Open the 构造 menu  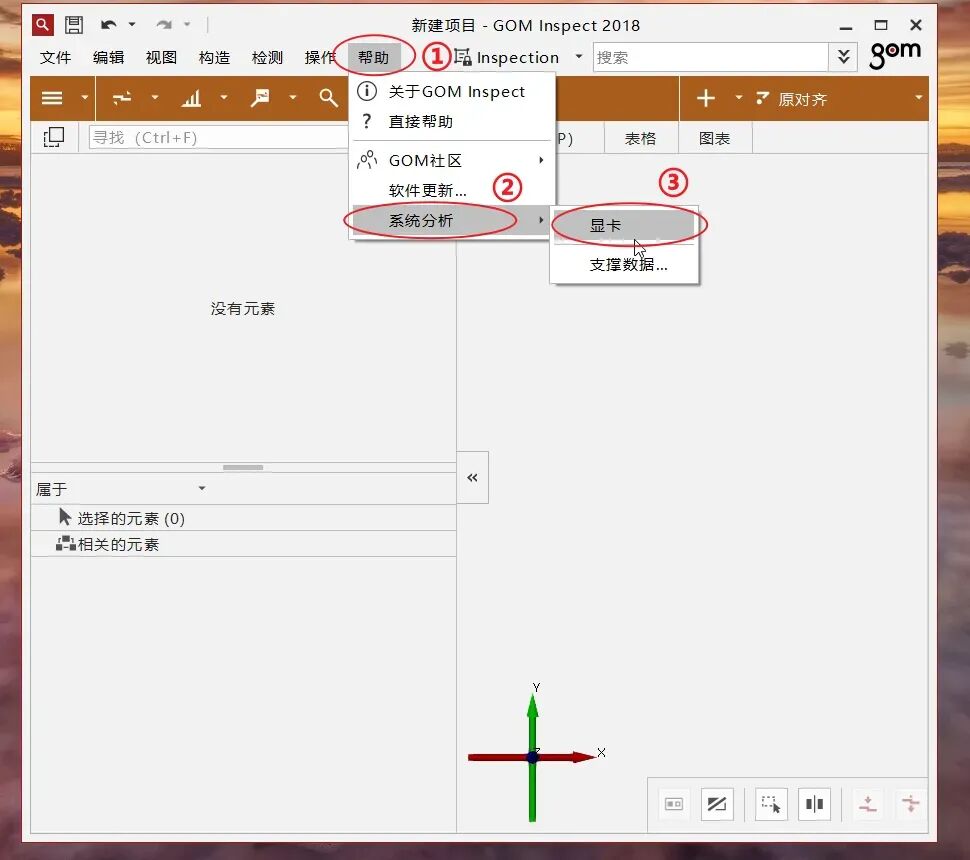pyautogui.click(x=214, y=58)
